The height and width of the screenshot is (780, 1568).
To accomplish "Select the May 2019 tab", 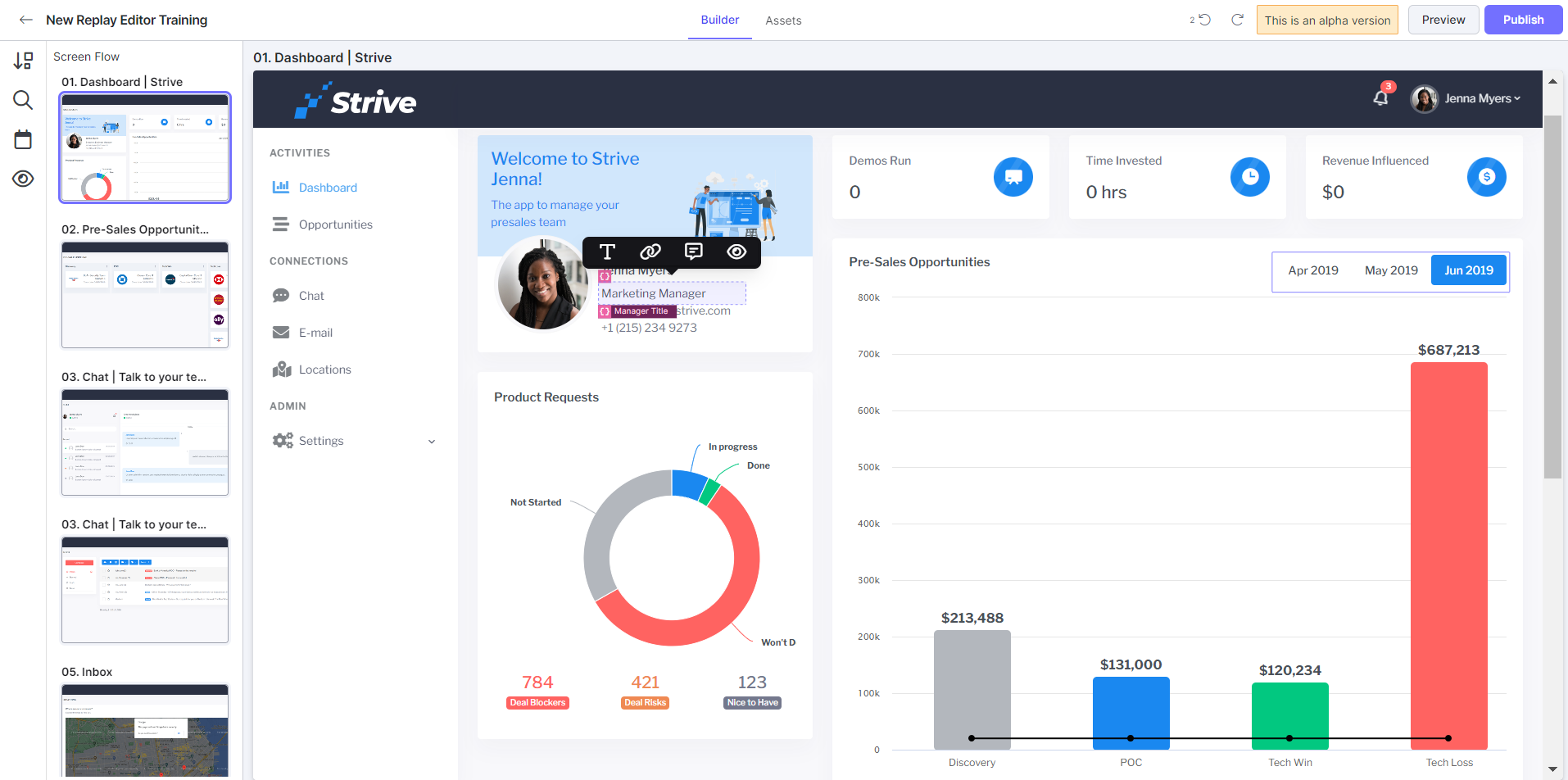I will [1391, 270].
